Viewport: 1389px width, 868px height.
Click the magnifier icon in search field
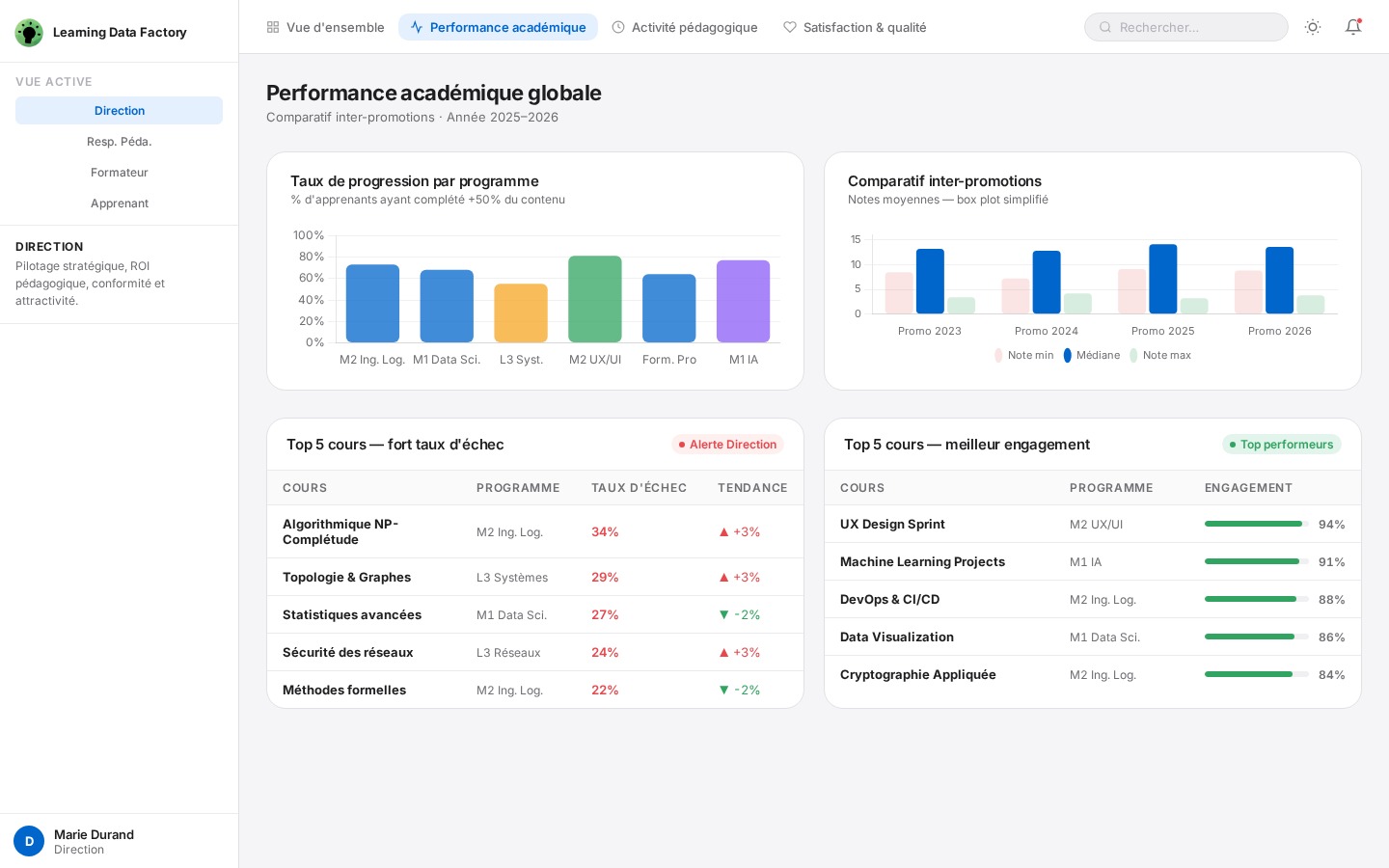1105,27
